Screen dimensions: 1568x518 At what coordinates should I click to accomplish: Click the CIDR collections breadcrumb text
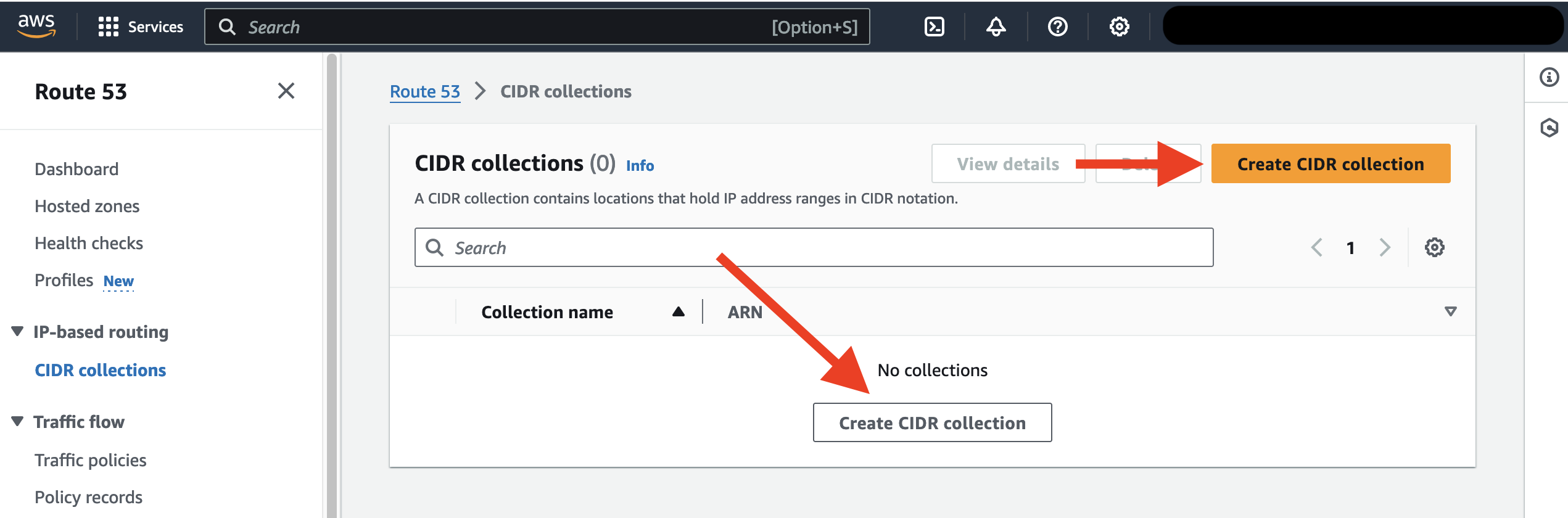pos(566,91)
